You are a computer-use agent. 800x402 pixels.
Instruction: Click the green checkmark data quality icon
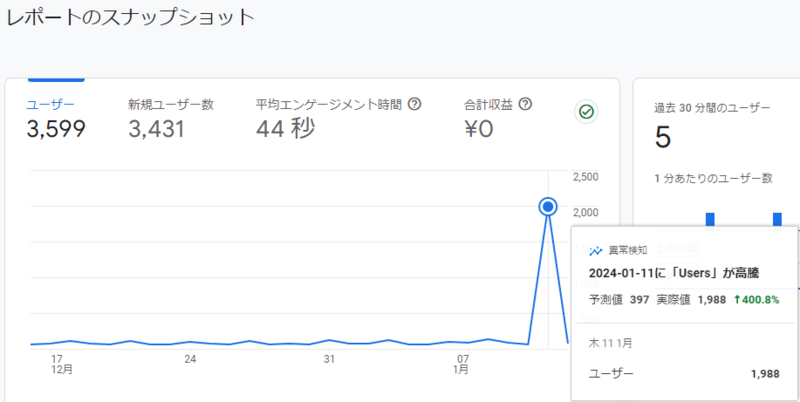pyautogui.click(x=586, y=112)
